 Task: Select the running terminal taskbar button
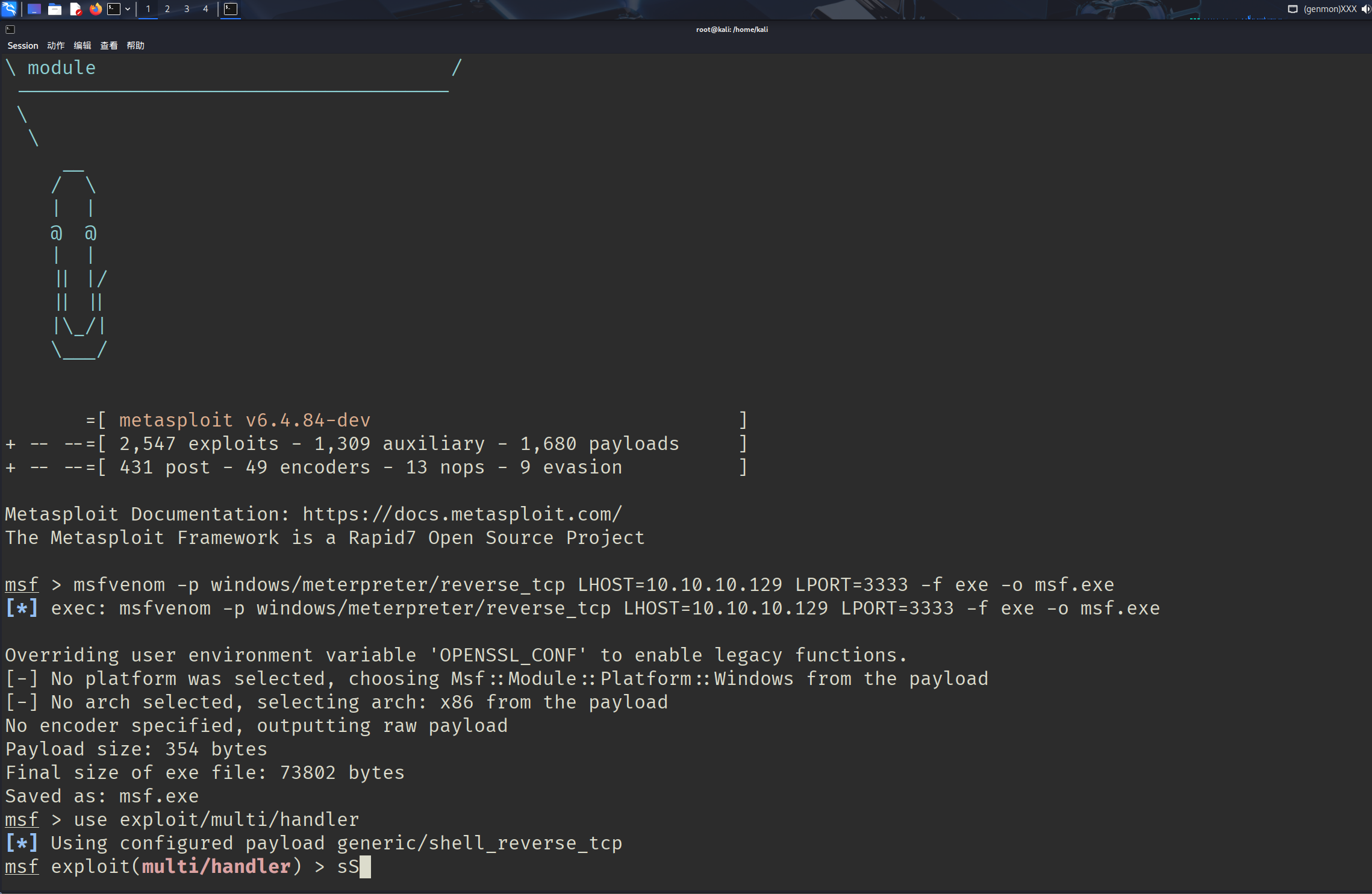pos(231,9)
